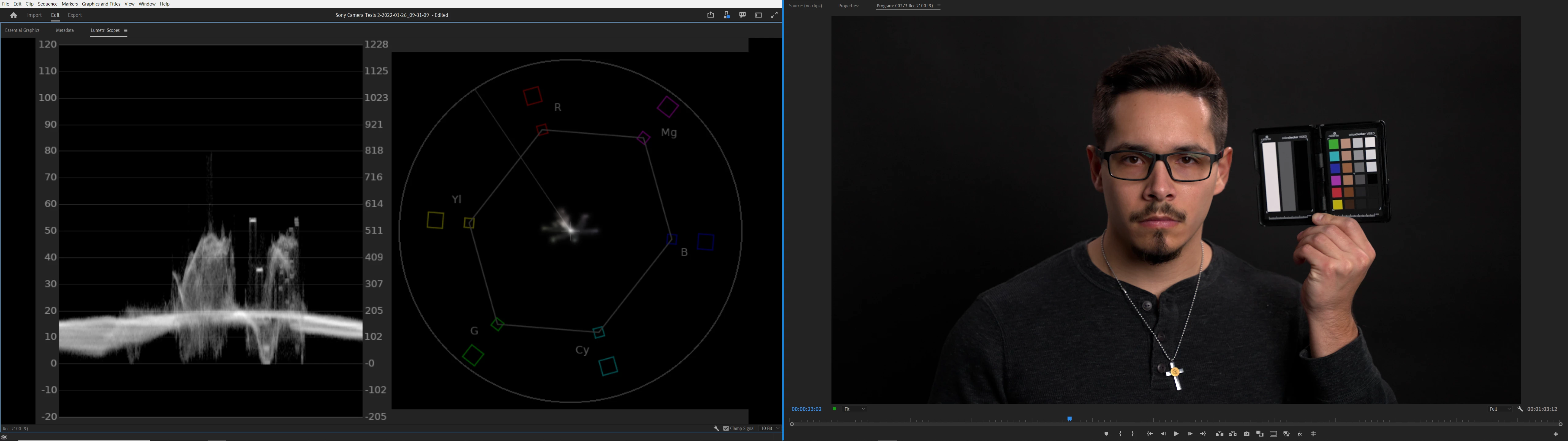Click the Home icon
Screen dimensions: 1568x441
(13, 15)
